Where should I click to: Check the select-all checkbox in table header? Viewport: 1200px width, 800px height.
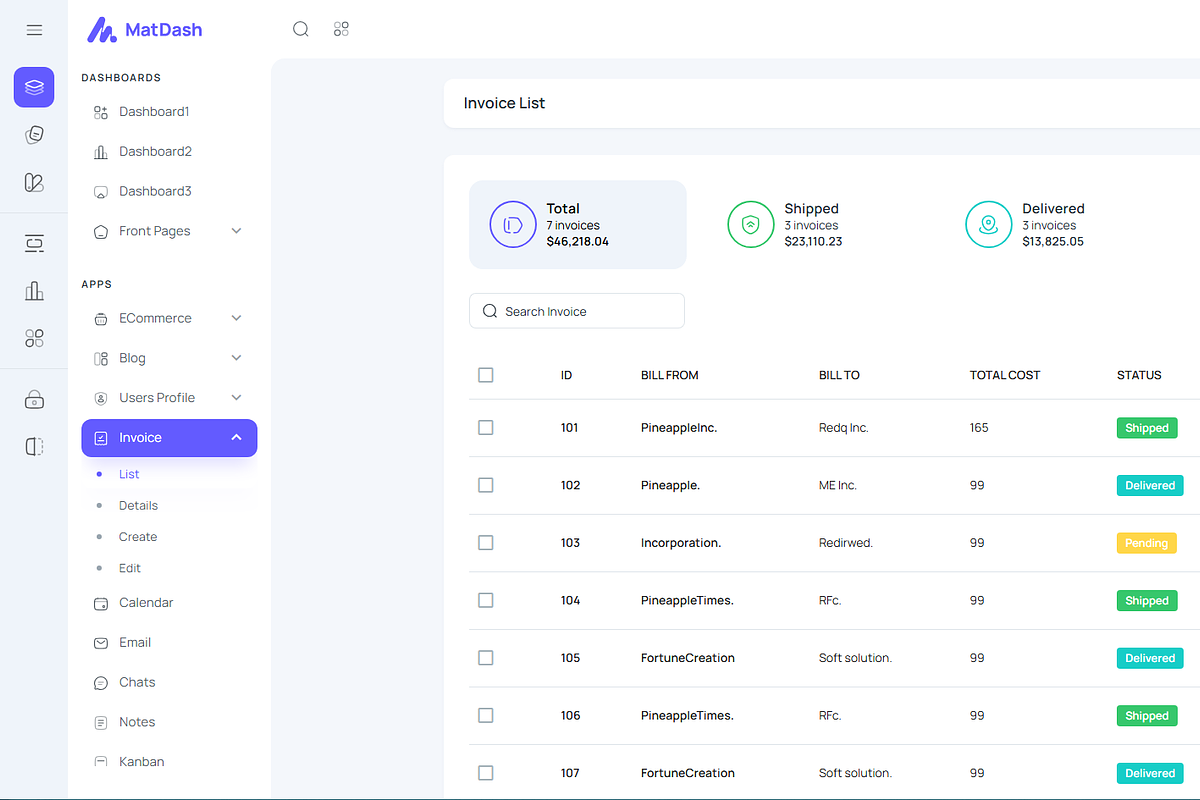tap(486, 375)
